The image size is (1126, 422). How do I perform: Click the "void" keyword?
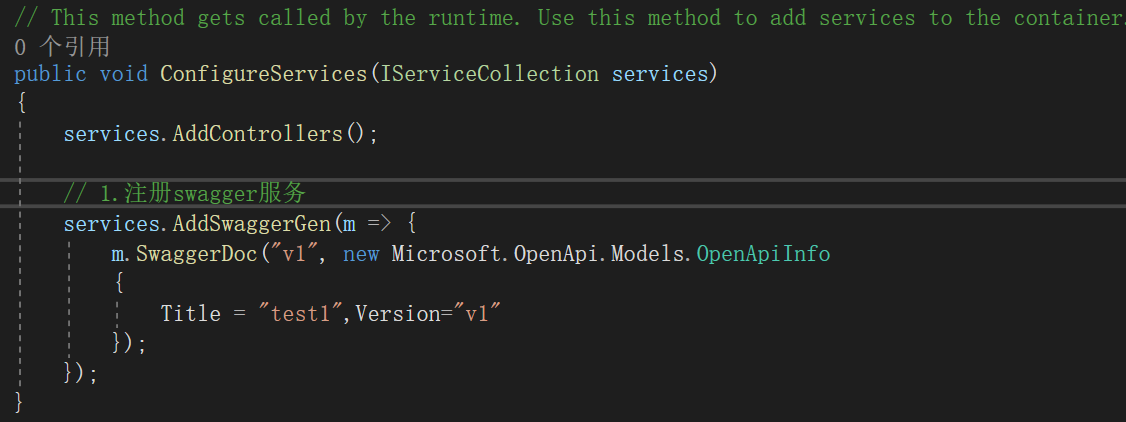tap(124, 74)
